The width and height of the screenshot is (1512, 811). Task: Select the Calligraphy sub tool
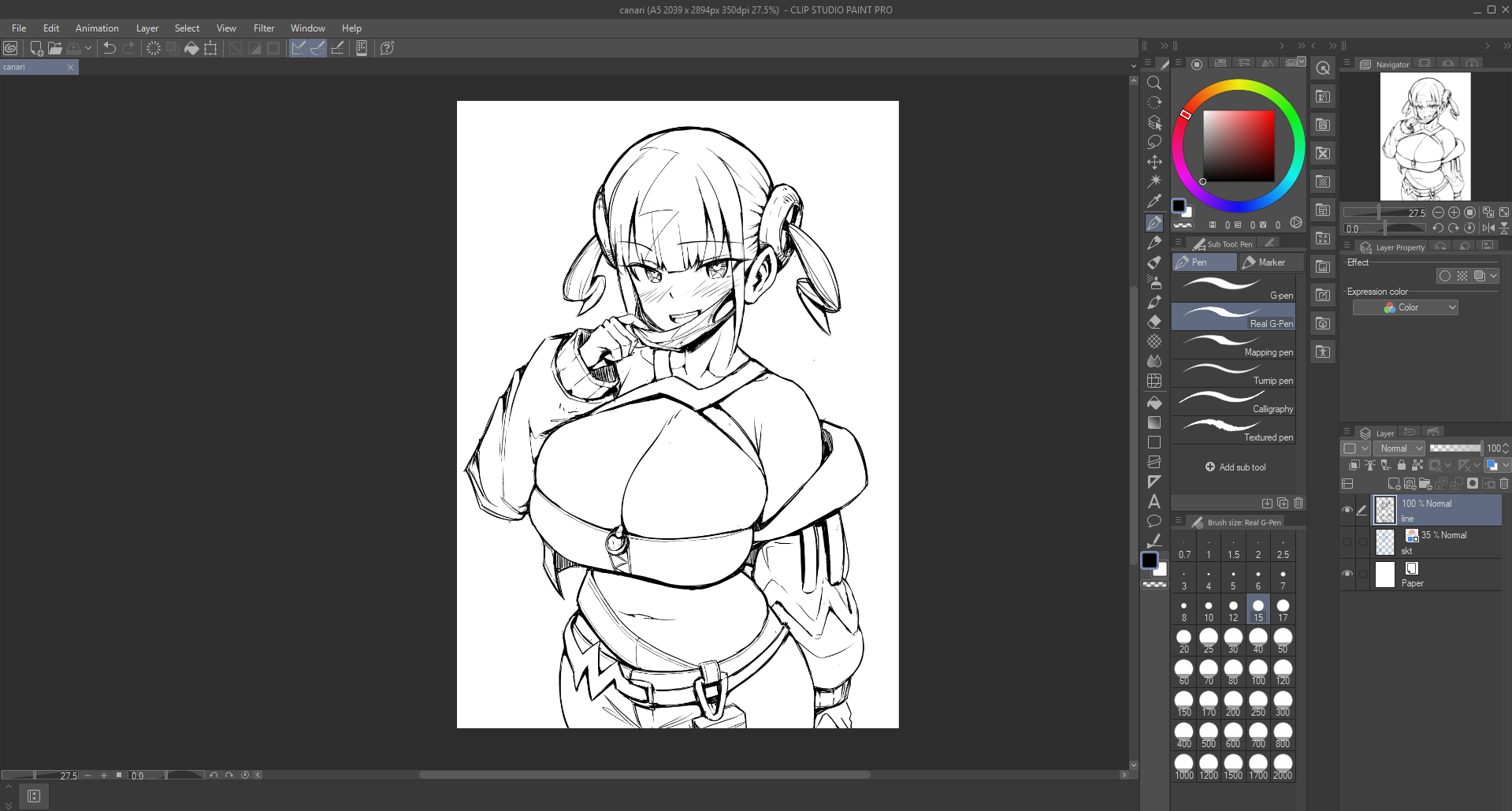point(1234,401)
